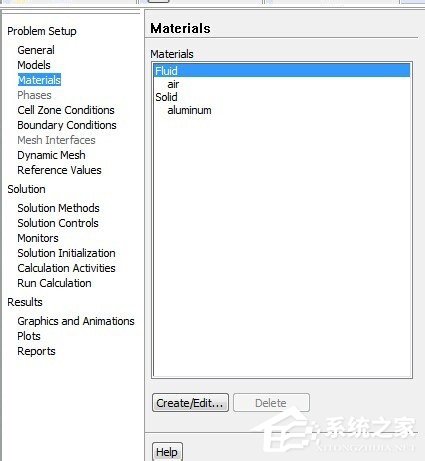The height and width of the screenshot is (461, 425).
Task: Open Solution Initialization
Action: pos(66,253)
